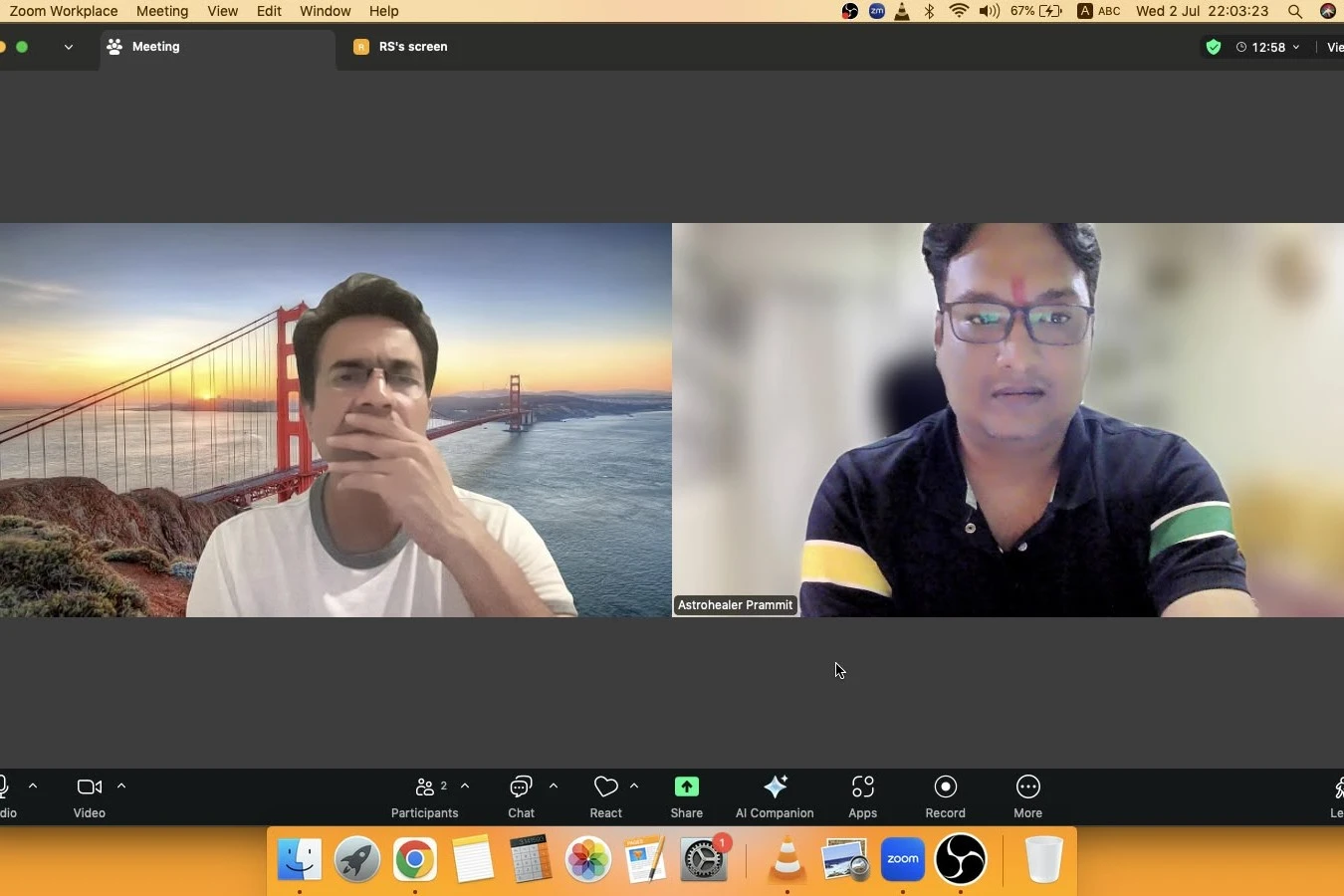1344x896 pixels.
Task: Open the Window menu
Action: click(x=325, y=11)
